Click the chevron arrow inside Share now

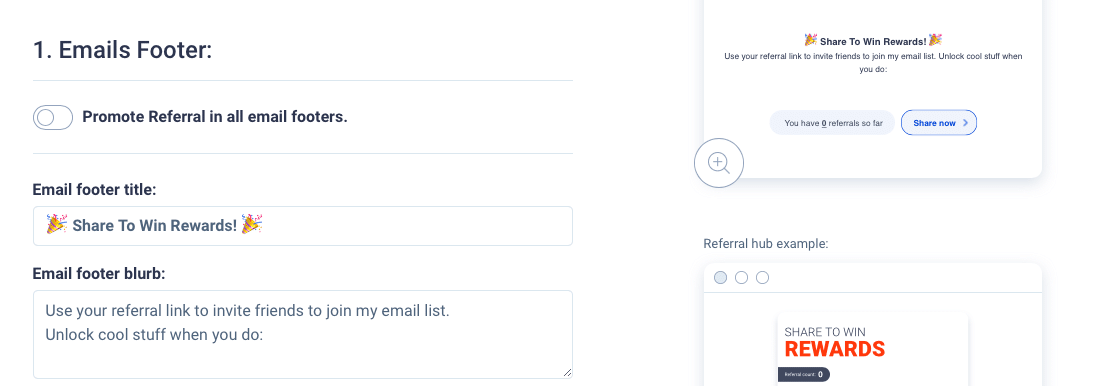pos(965,123)
